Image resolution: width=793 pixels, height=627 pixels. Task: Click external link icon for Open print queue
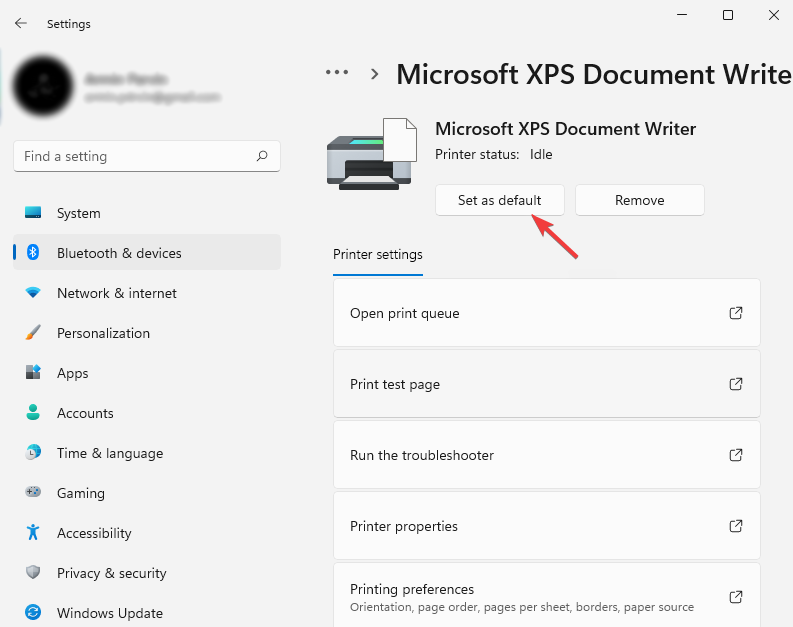coord(736,313)
